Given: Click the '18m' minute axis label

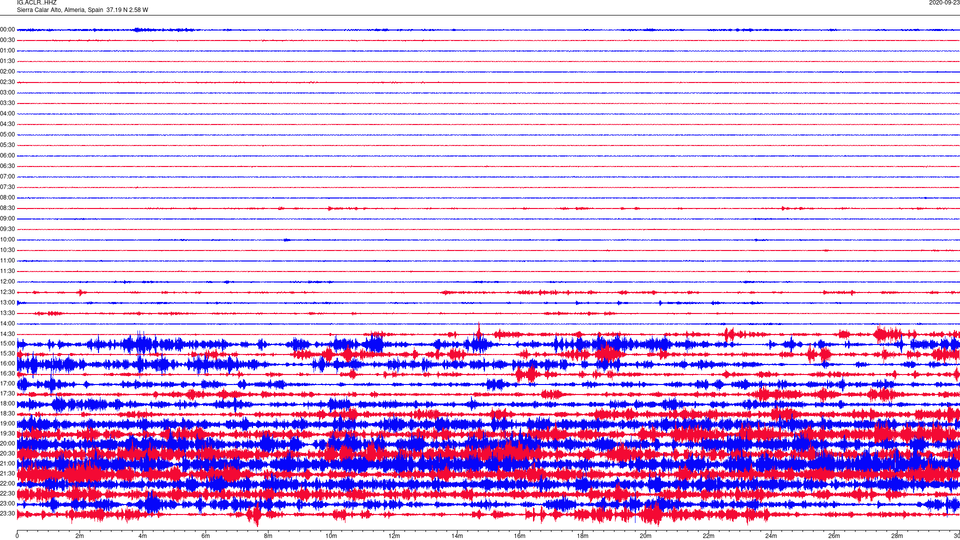Looking at the screenshot, I should pos(583,536).
